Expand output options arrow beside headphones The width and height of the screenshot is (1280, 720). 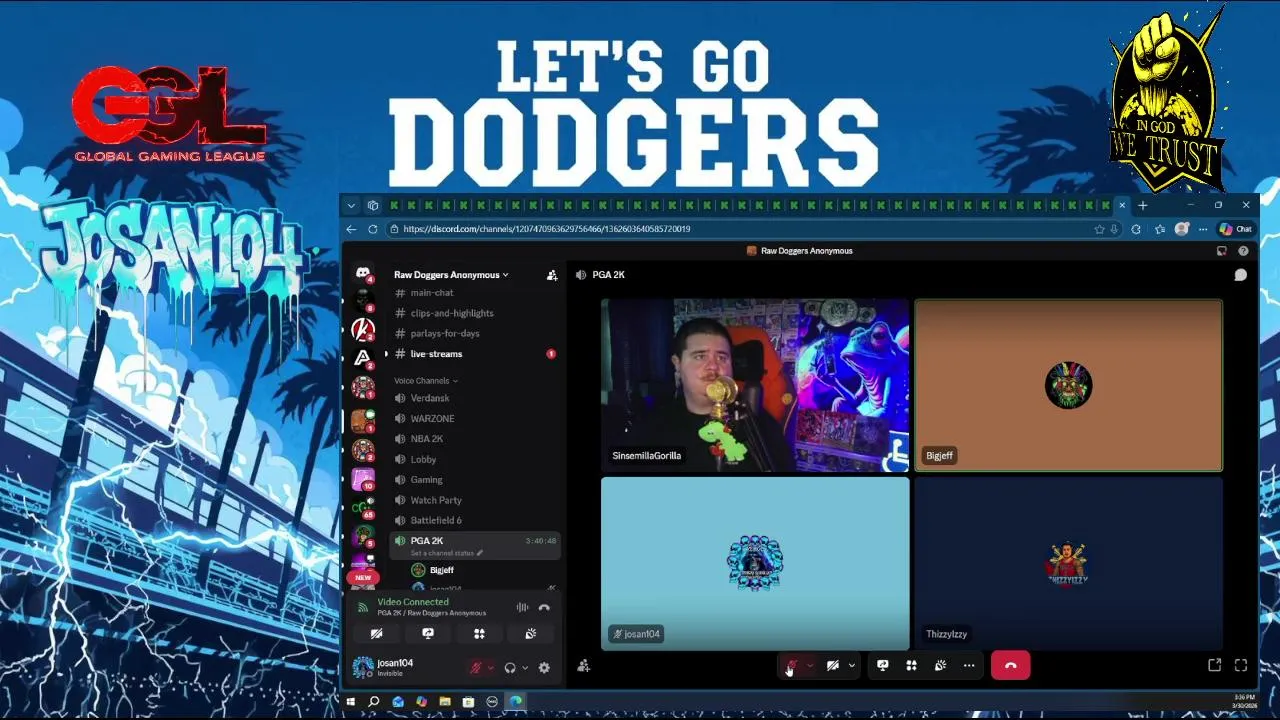tap(525, 668)
